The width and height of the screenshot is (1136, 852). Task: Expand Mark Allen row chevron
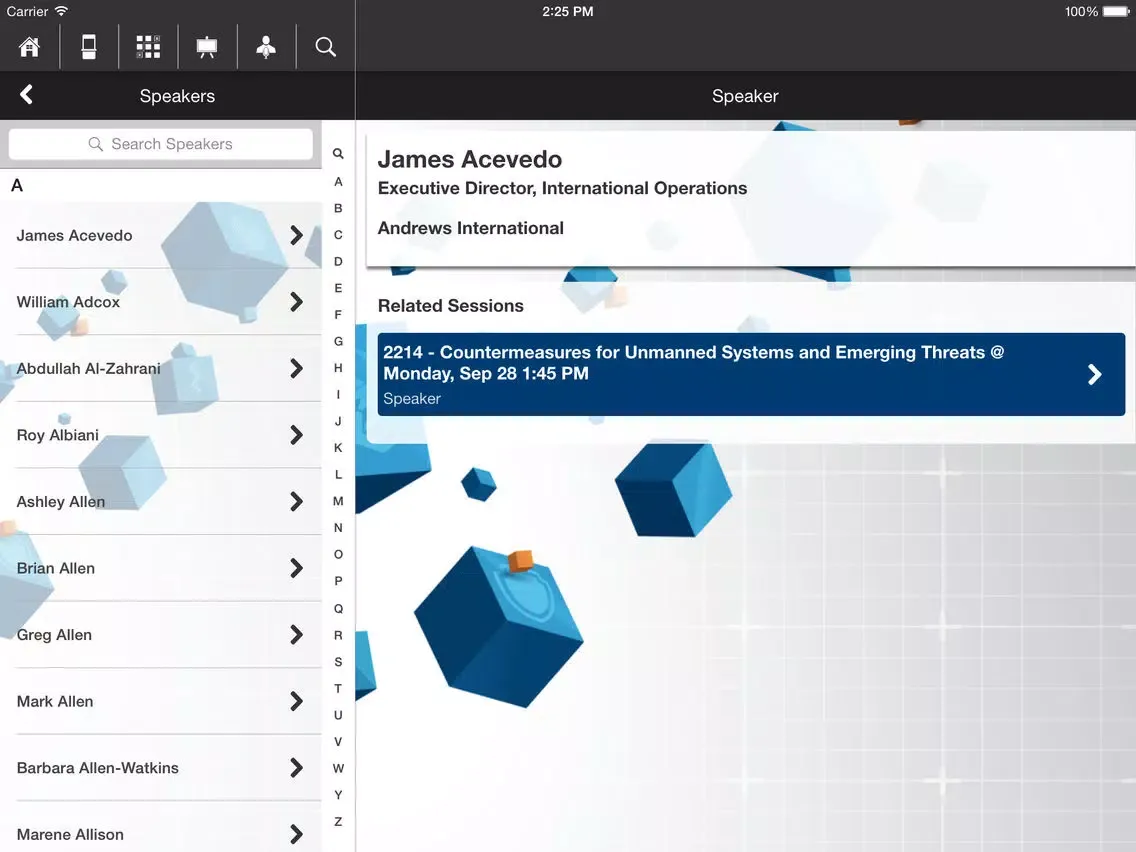click(x=296, y=701)
